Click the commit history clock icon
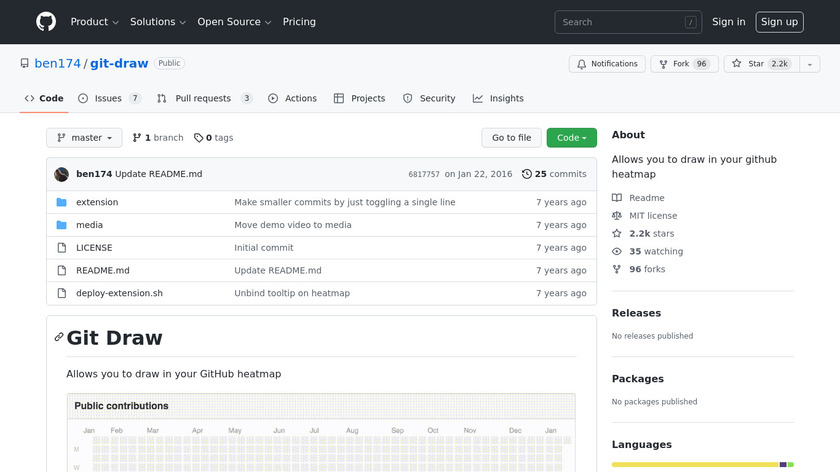Viewport: 840px width, 472px height. [x=527, y=174]
